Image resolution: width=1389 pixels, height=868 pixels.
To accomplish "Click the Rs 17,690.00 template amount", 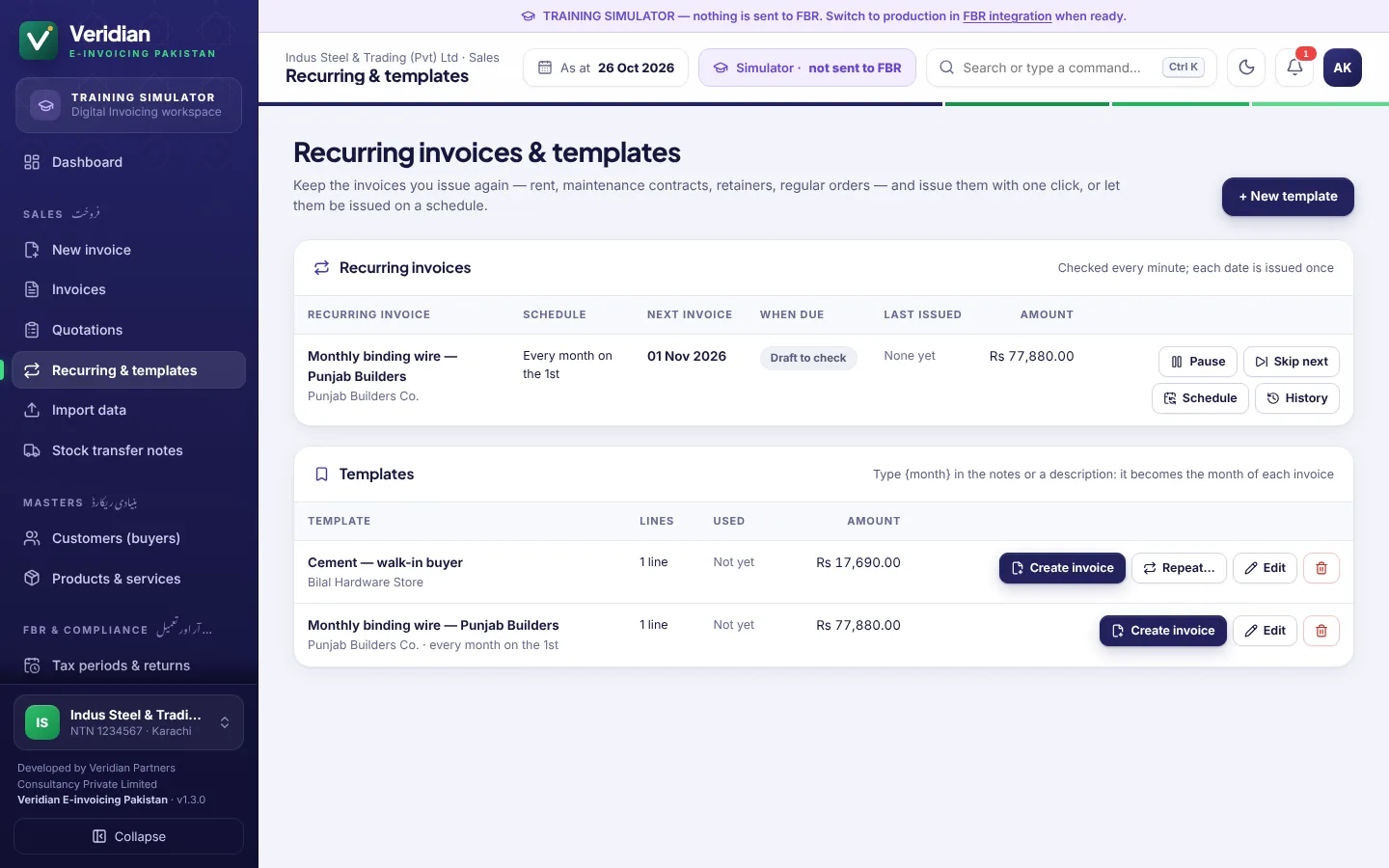I will click(858, 562).
